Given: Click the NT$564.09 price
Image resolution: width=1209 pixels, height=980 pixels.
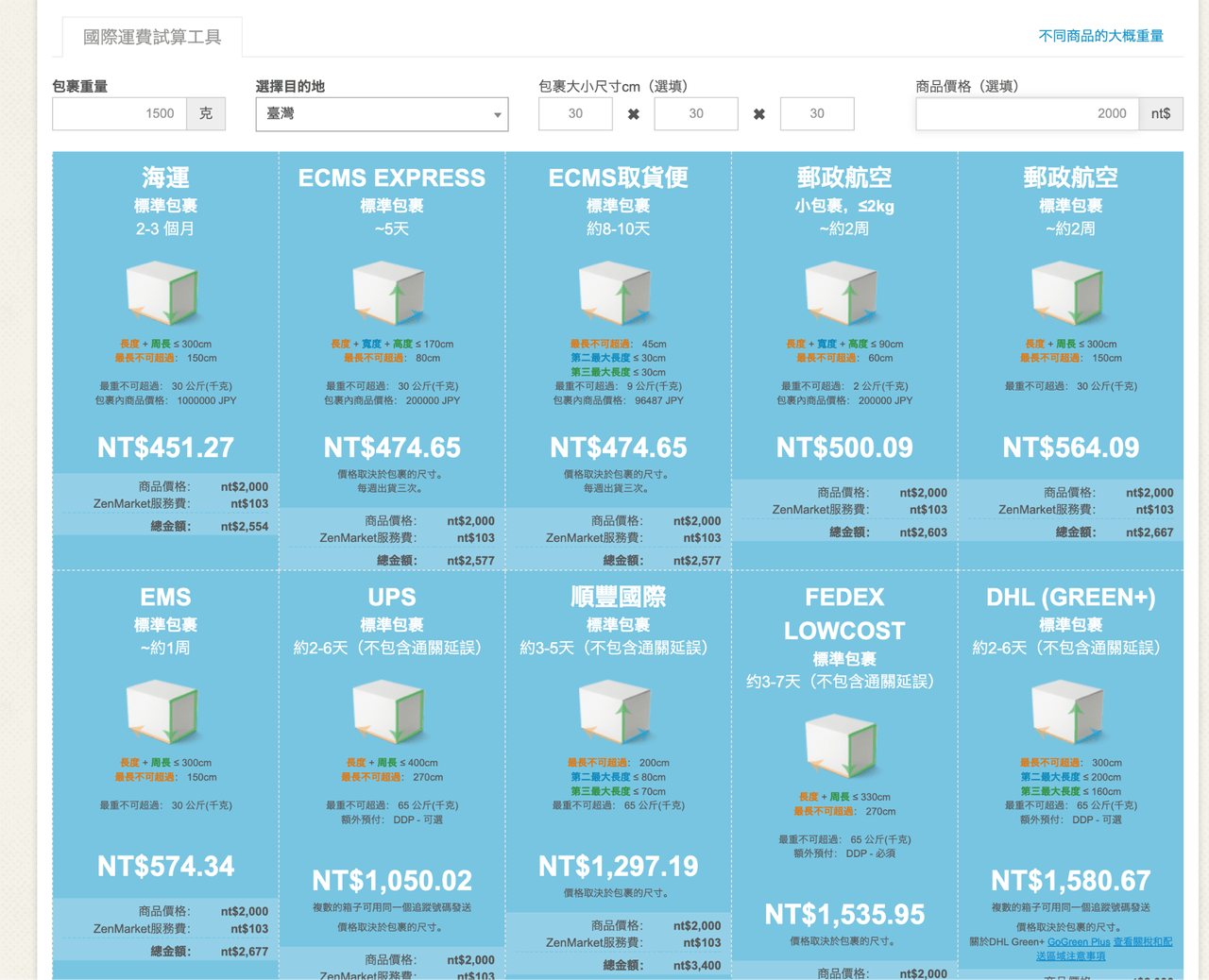Looking at the screenshot, I should click(1071, 448).
